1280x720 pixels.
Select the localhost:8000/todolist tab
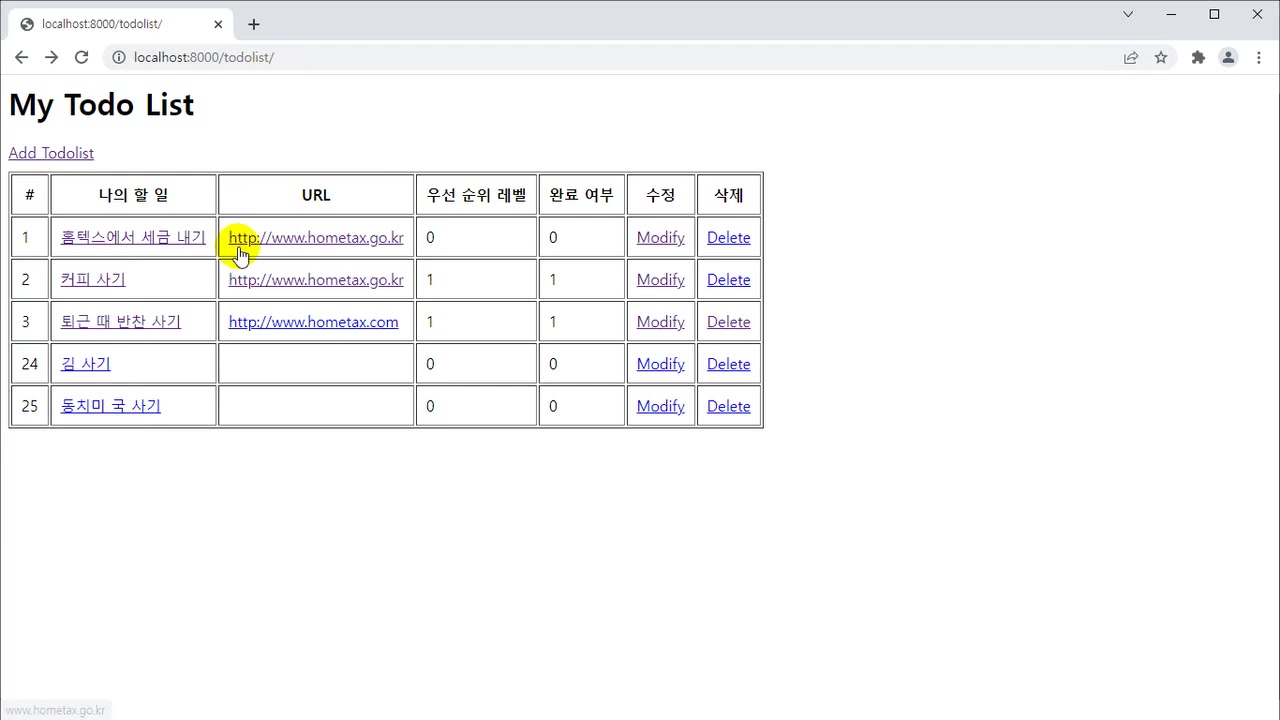coord(110,24)
